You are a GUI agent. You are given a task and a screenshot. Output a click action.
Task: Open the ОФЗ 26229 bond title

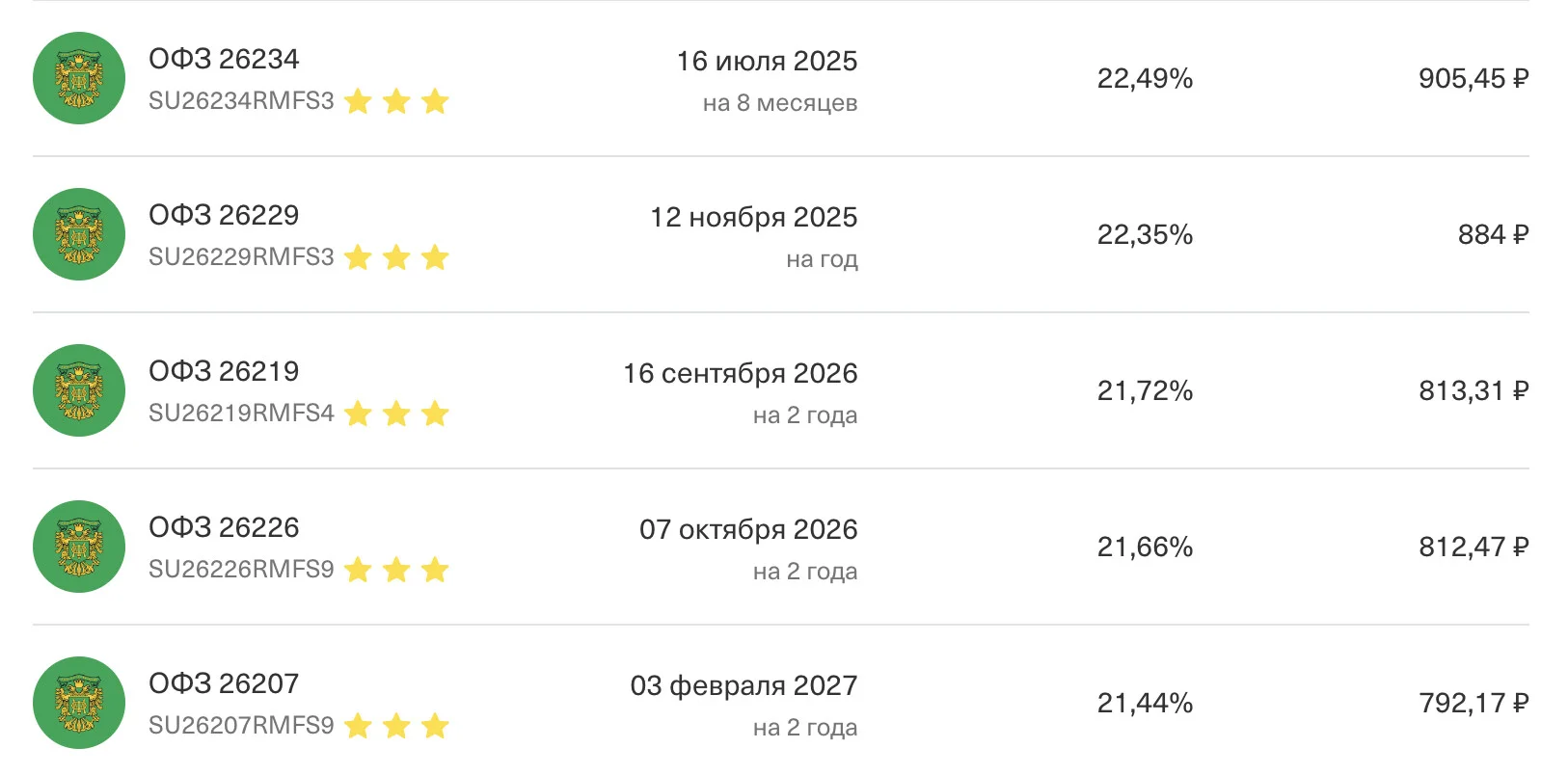tap(224, 215)
